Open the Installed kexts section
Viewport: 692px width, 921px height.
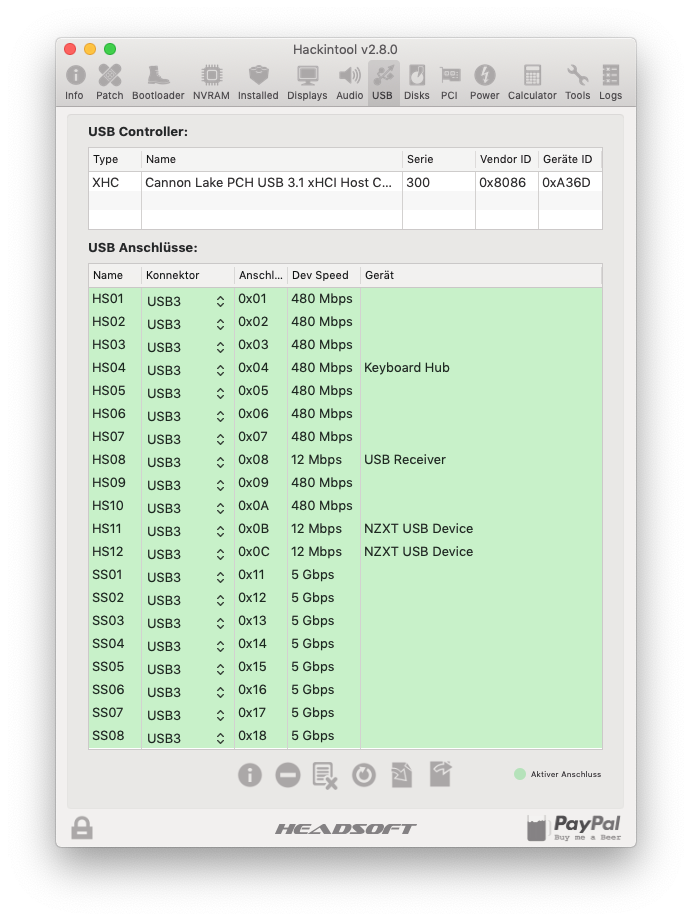pos(258,82)
